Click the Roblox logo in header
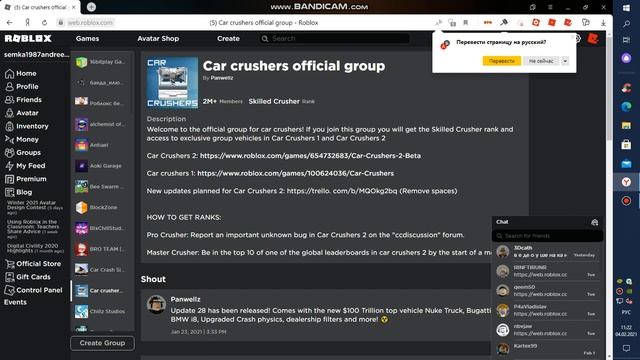 click(28, 38)
